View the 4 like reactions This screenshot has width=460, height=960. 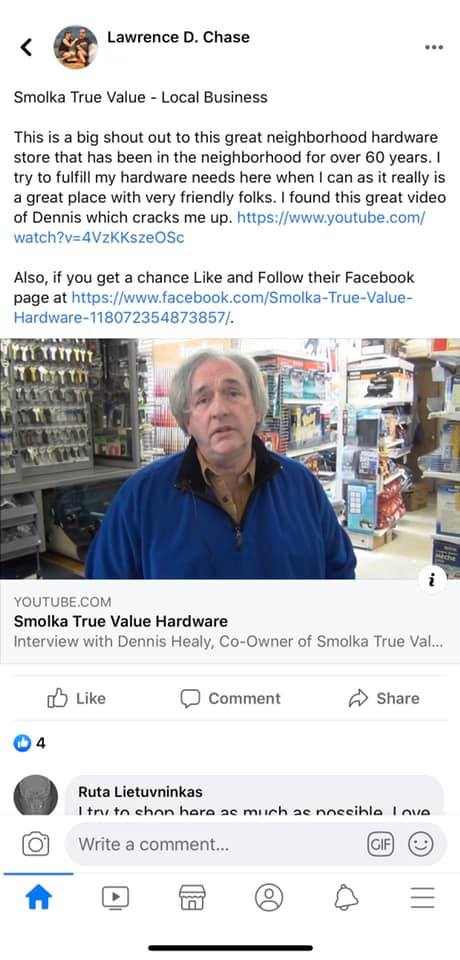29,743
